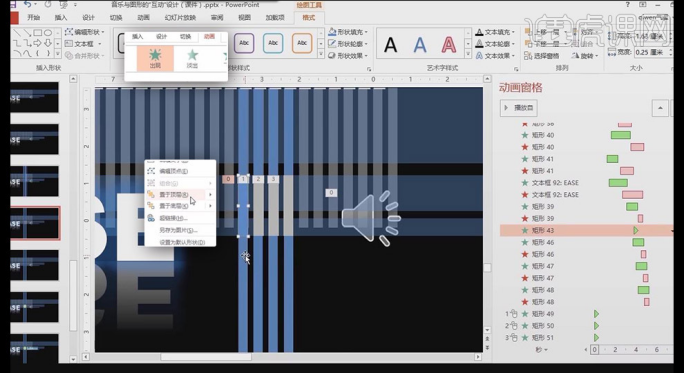Open the 秒 timeline zoom dropdown
The width and height of the screenshot is (684, 373).
tap(541, 349)
